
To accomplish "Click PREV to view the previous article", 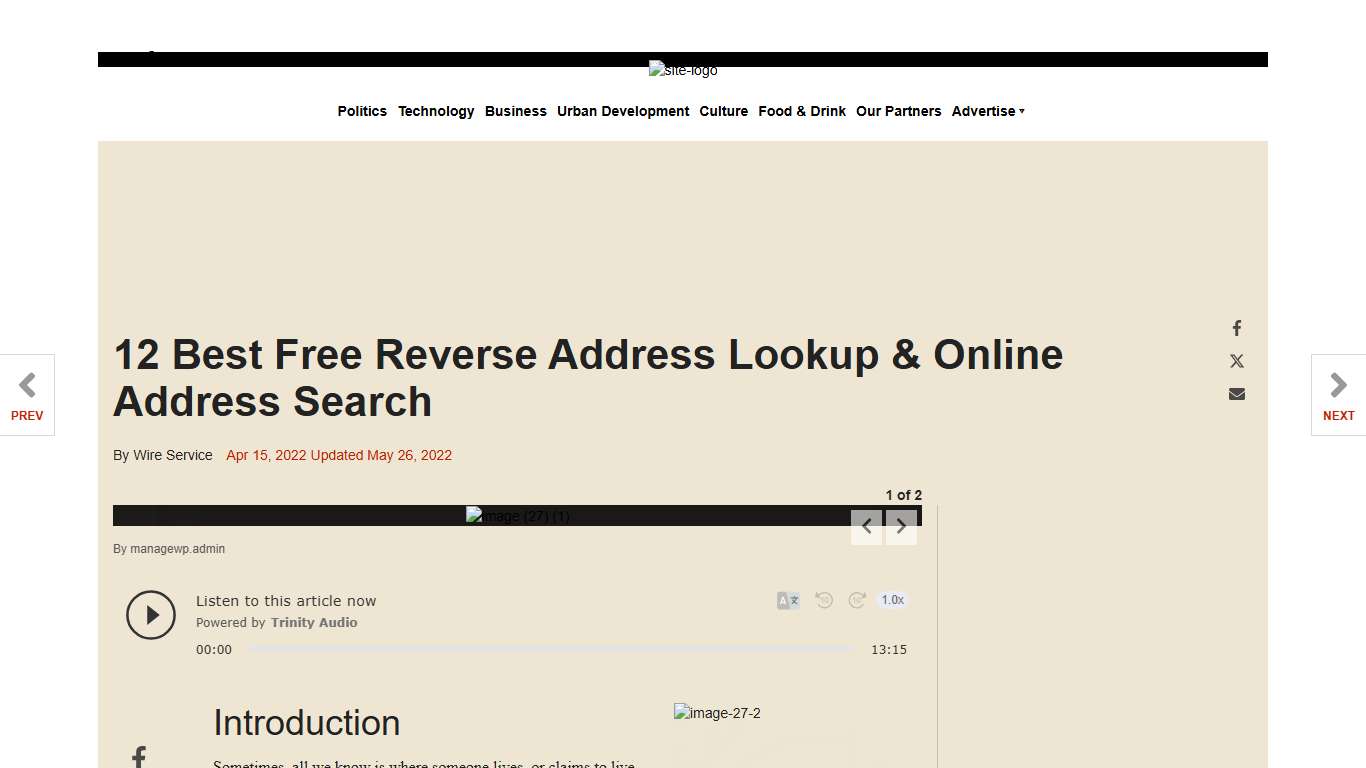I will tap(26, 395).
